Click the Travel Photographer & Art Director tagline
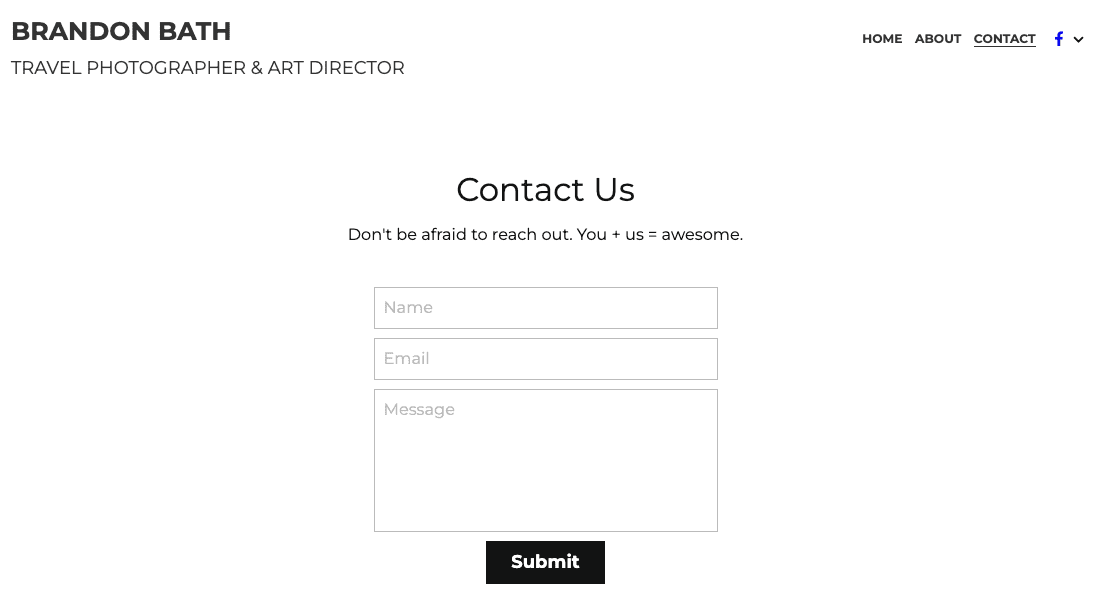 [x=208, y=68]
